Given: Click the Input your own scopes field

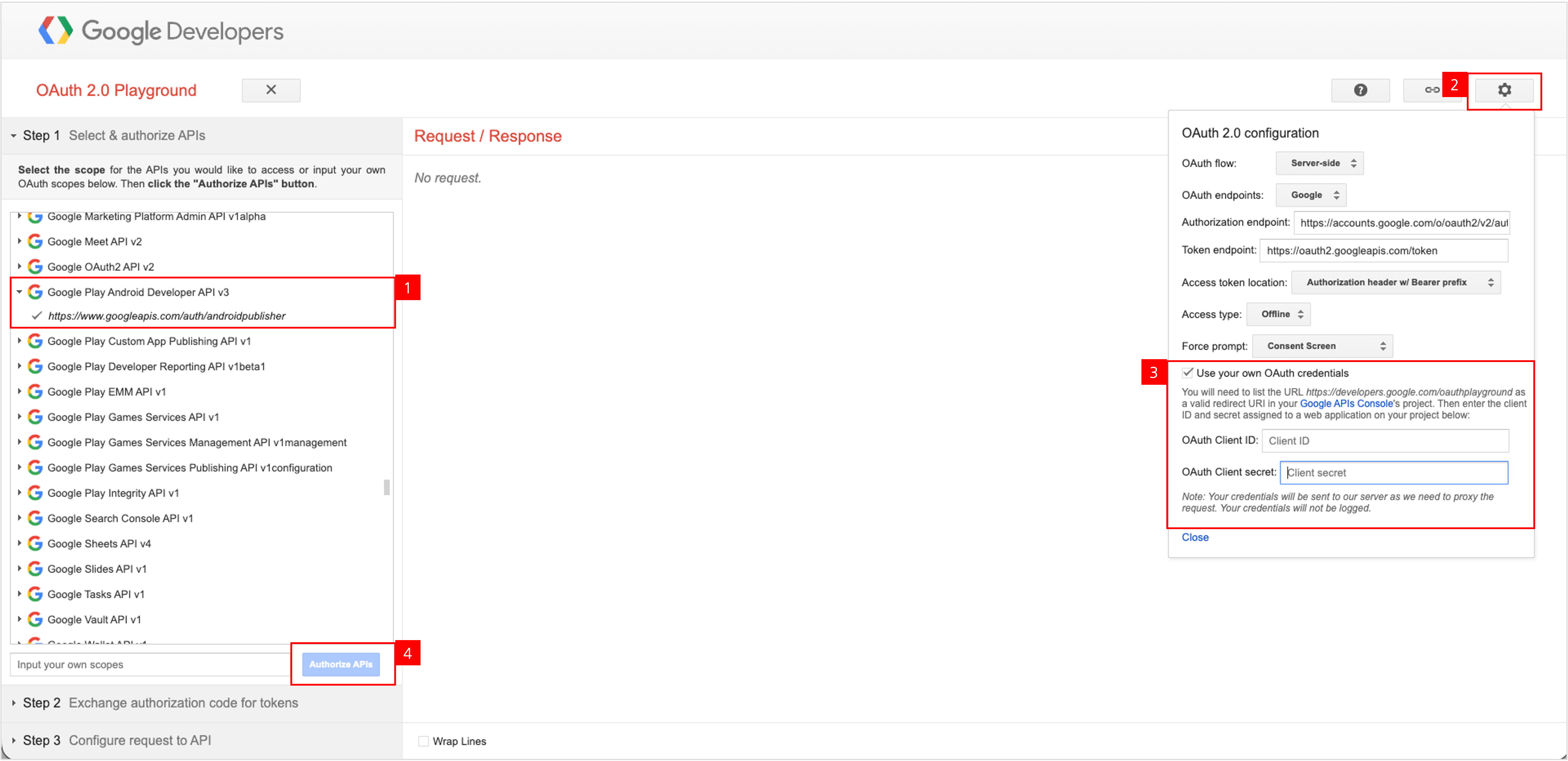Looking at the screenshot, I should [151, 665].
